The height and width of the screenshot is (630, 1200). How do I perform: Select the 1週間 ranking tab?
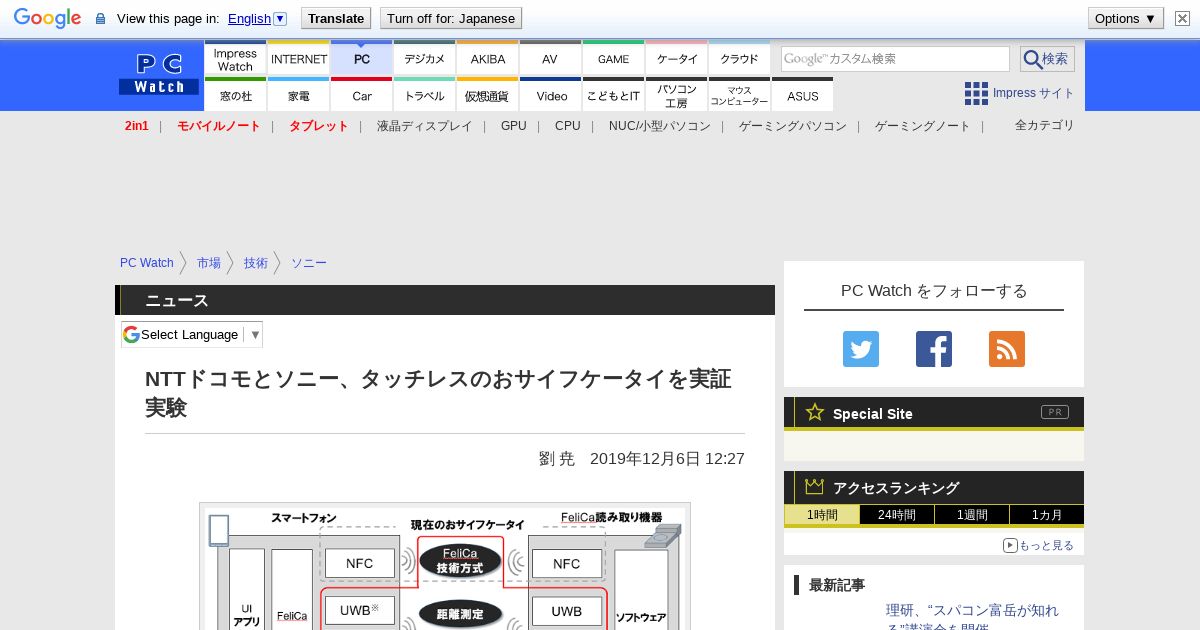972,515
